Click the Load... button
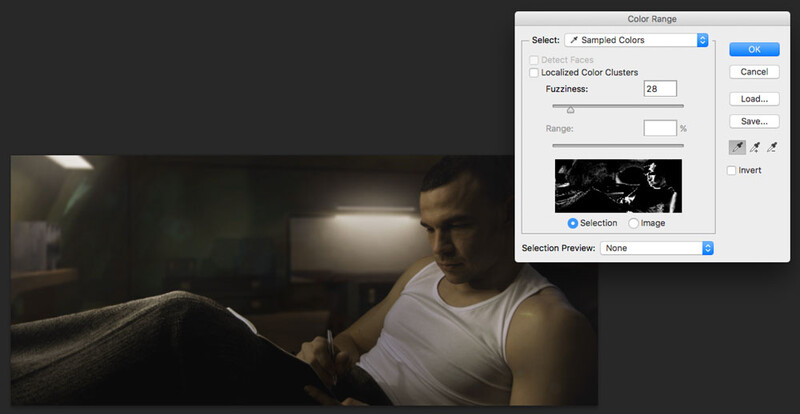 [754, 99]
